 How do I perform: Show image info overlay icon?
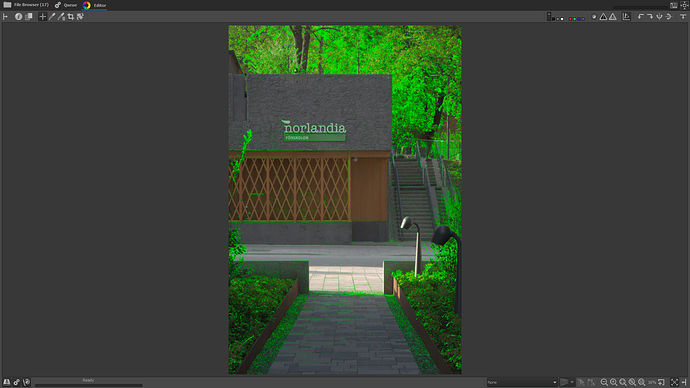coord(18,17)
